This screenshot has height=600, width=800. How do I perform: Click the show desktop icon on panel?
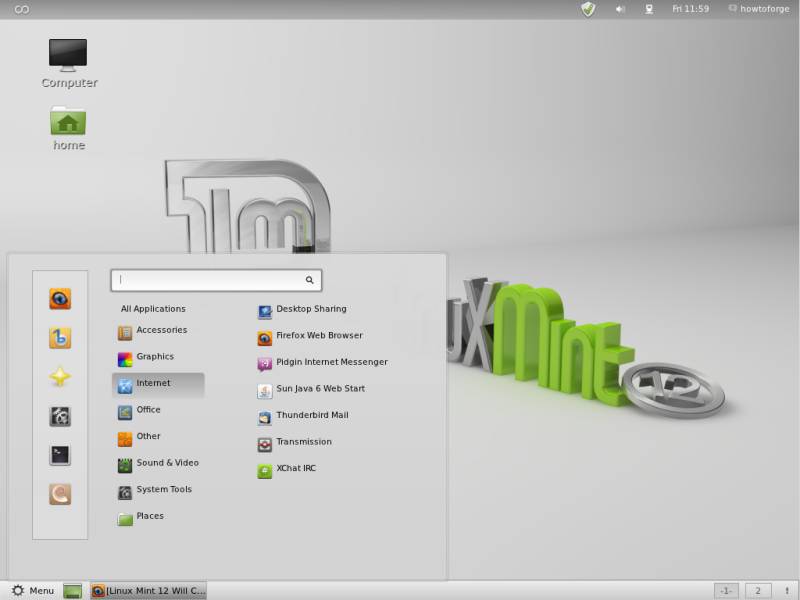click(72, 591)
